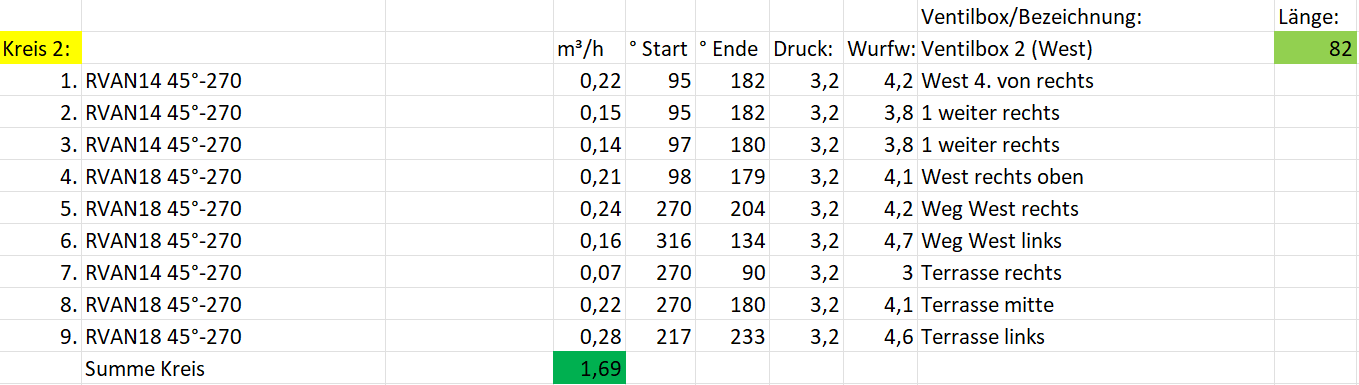Click end angle 90 in row 7
1359x385 pixels.
pyautogui.click(x=732, y=272)
